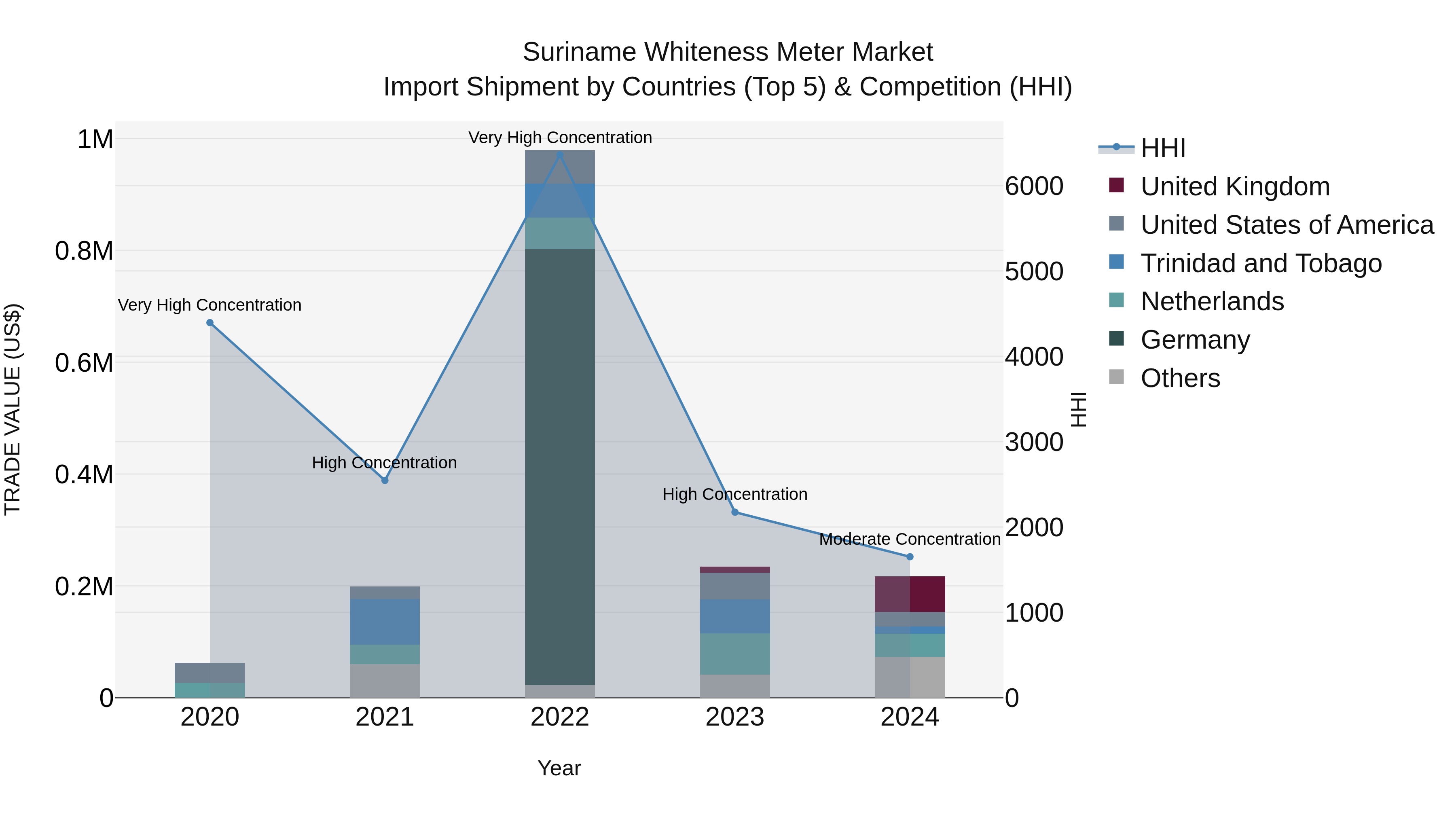Screen dimensions: 1456x819
Task: Click 'Very High Concentration' label above 2020
Action: [x=210, y=305]
